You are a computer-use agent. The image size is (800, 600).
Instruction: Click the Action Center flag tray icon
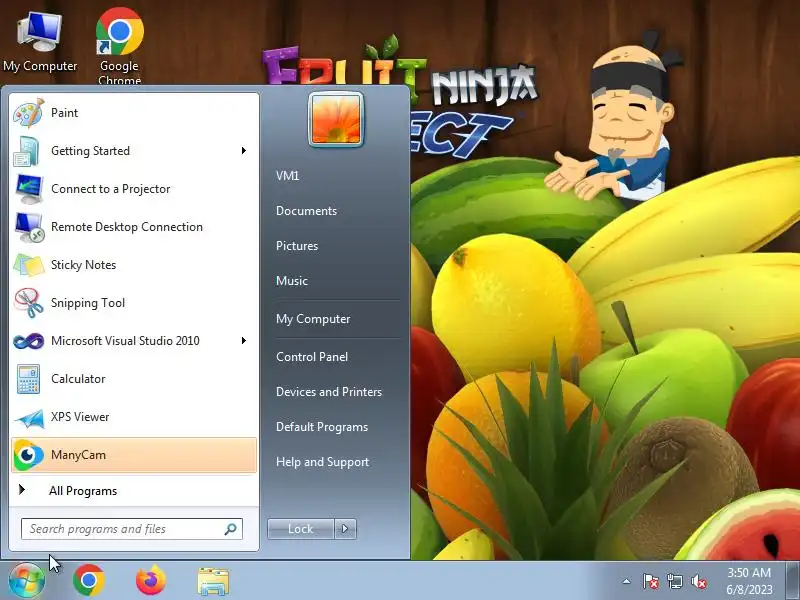[x=651, y=581]
